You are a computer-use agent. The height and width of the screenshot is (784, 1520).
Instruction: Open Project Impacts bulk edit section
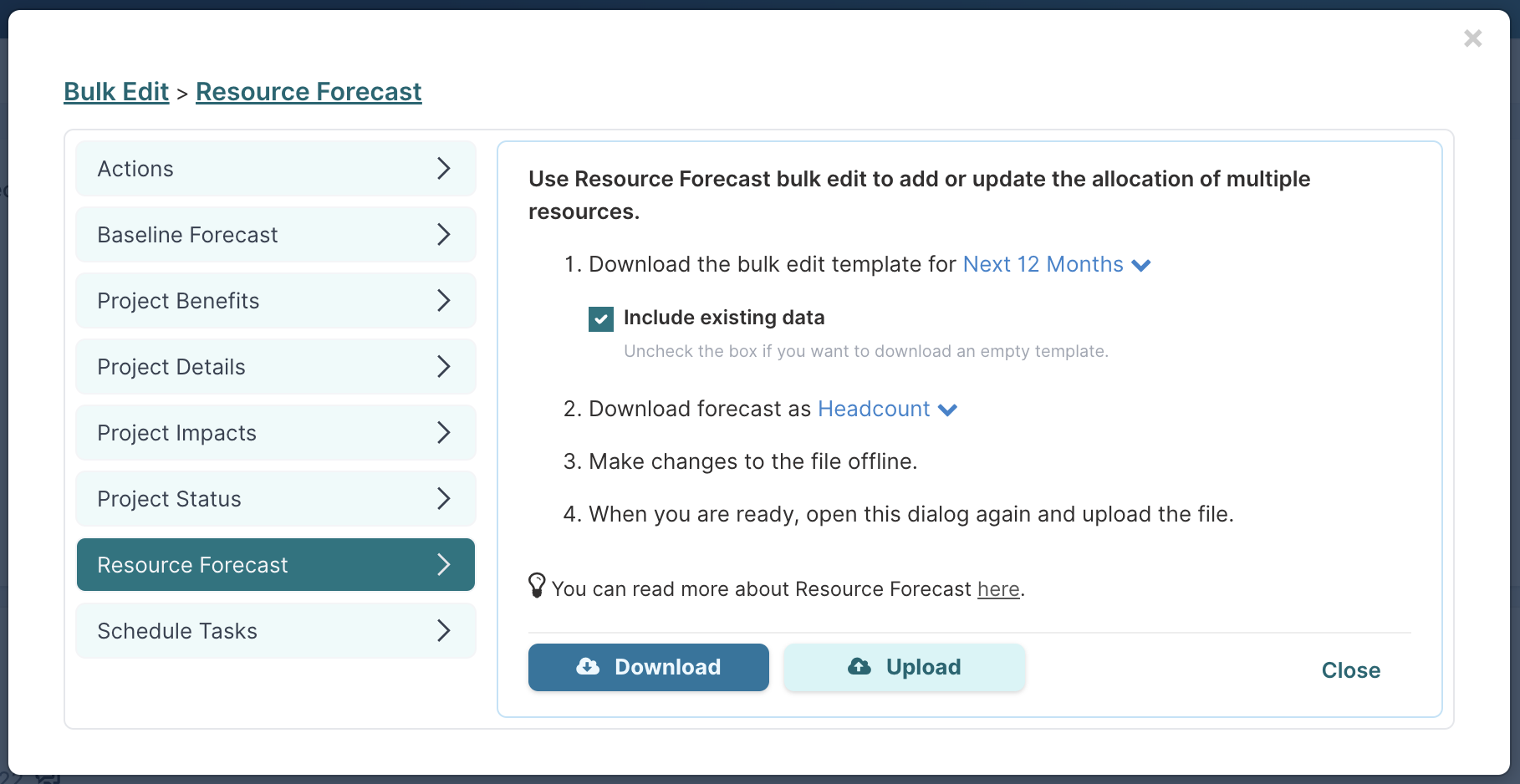(x=276, y=432)
